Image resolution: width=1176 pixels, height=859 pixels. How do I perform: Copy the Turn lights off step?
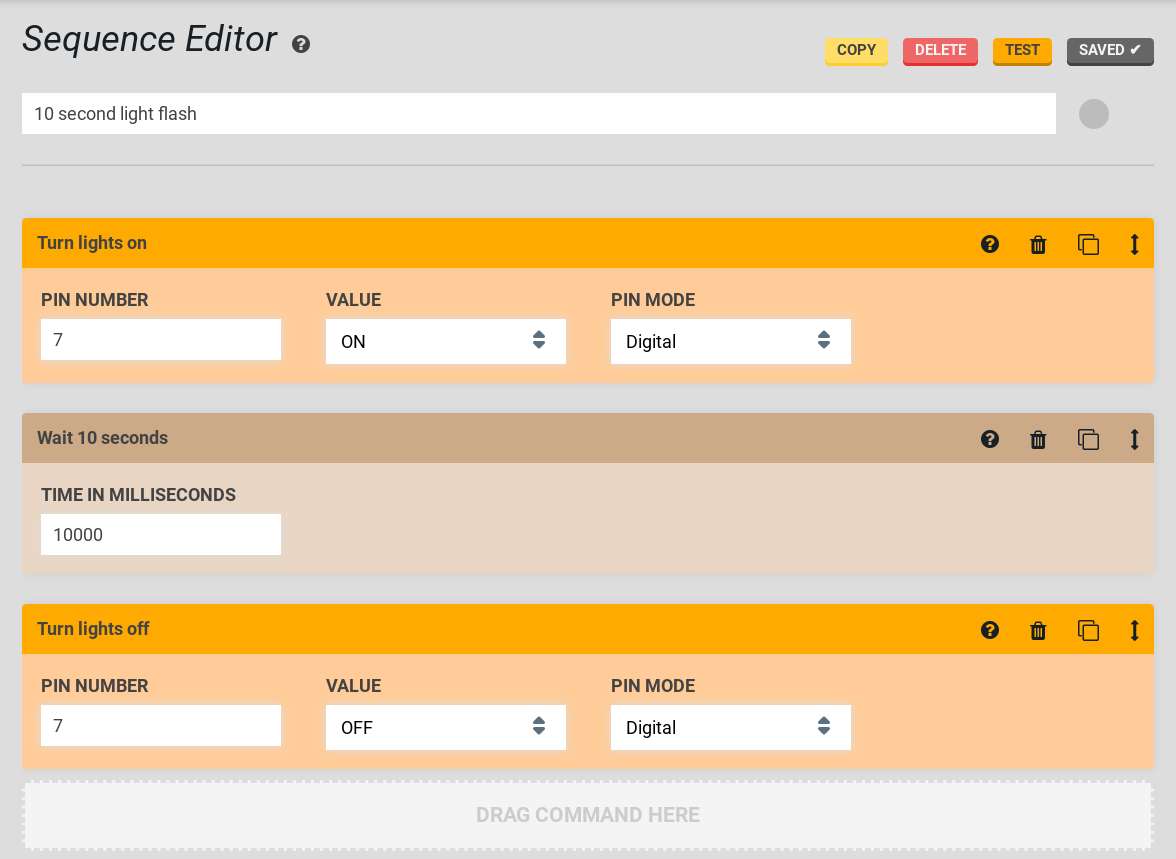pyautogui.click(x=1088, y=630)
